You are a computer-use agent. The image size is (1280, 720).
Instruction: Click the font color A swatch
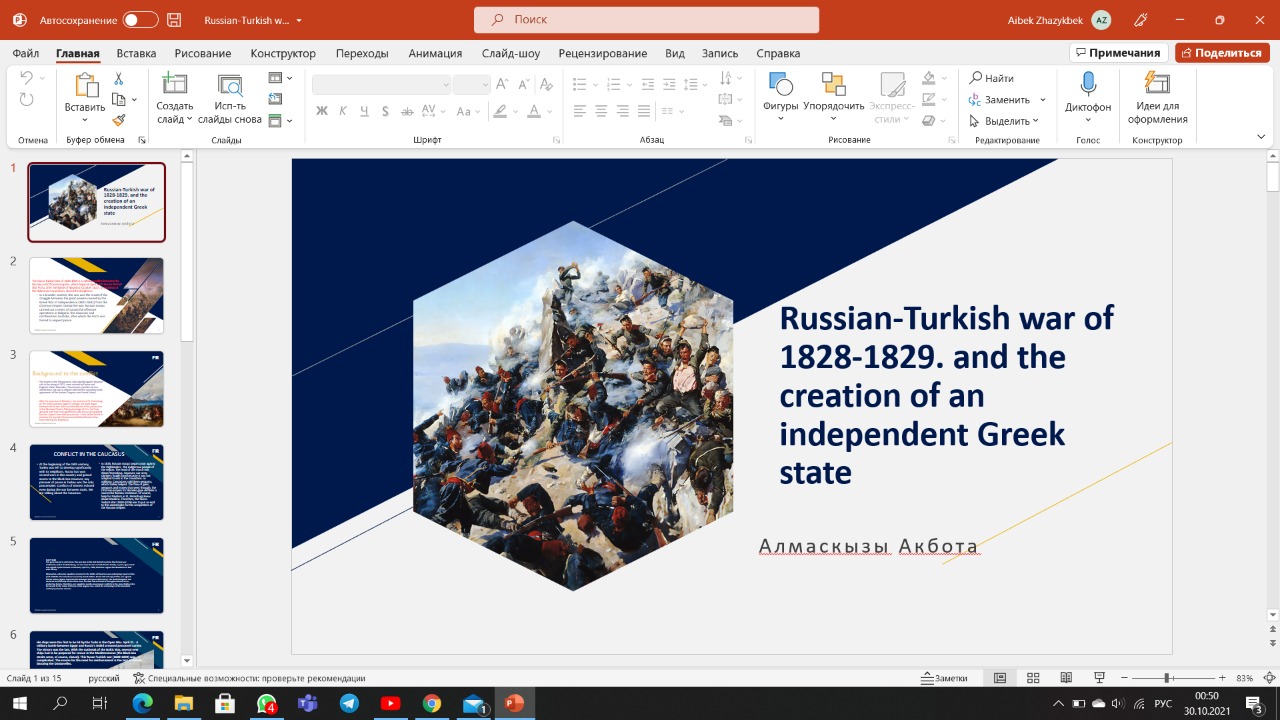(x=534, y=111)
